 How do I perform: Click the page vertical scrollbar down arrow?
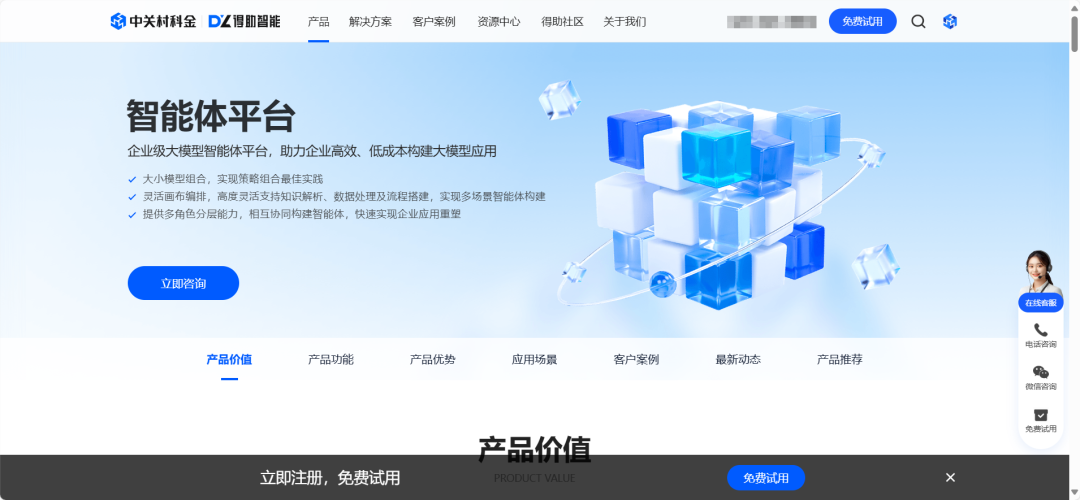[1074, 493]
